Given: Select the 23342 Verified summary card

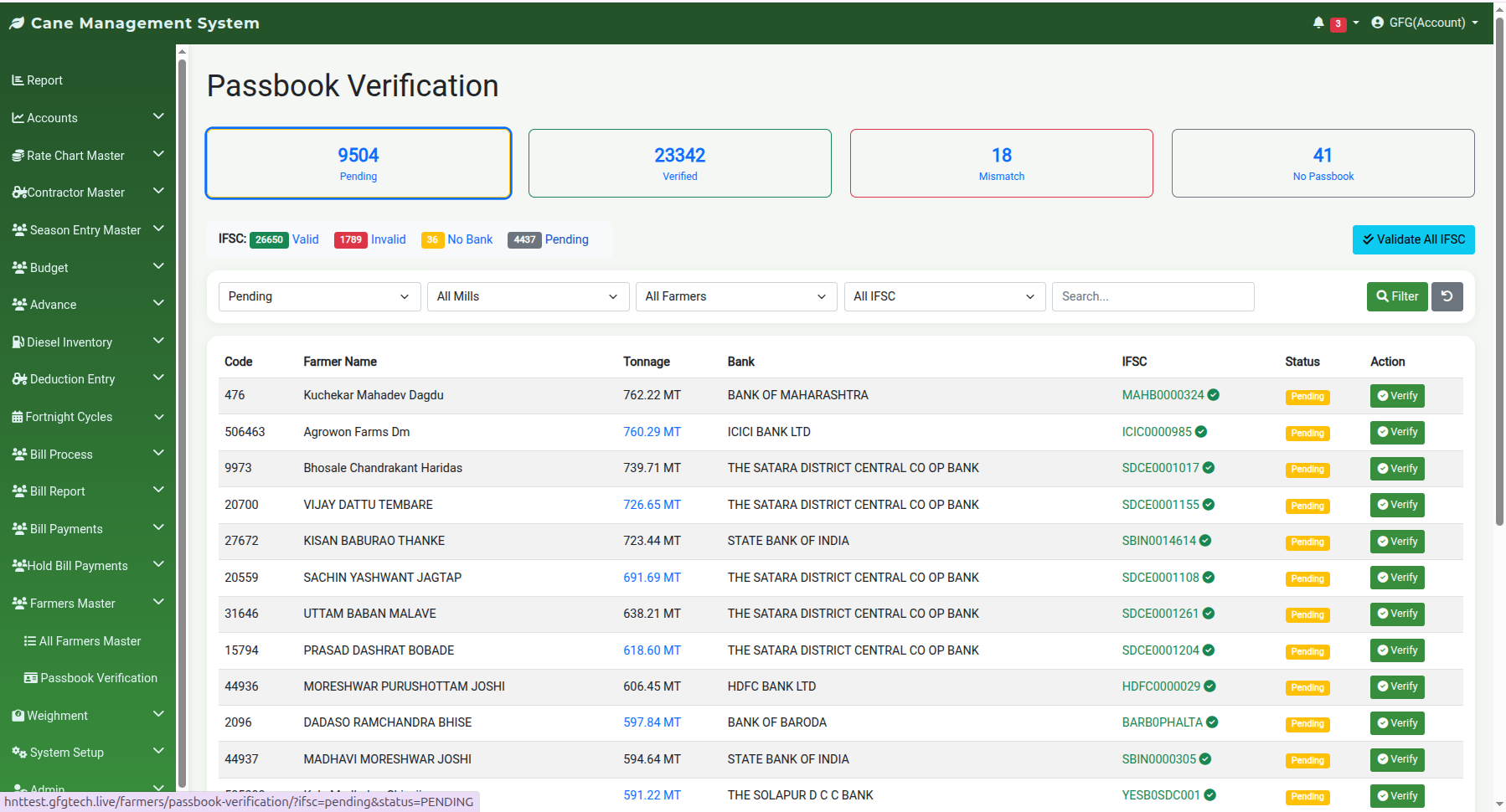Looking at the screenshot, I should (x=680, y=163).
